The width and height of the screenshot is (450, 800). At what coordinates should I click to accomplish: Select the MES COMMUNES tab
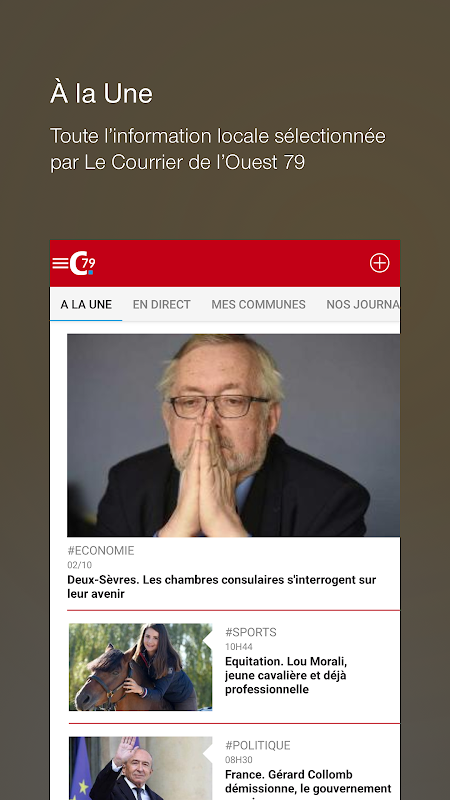[259, 305]
